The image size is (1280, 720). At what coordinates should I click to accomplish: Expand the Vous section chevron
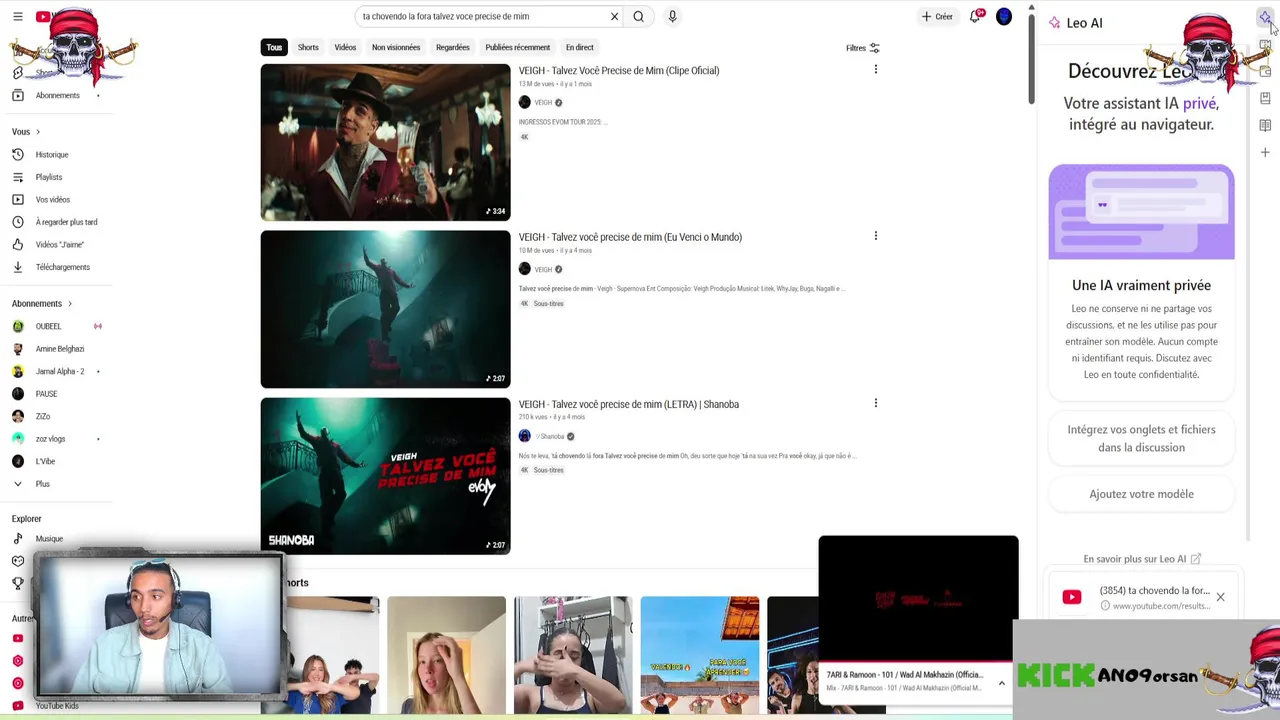point(38,132)
